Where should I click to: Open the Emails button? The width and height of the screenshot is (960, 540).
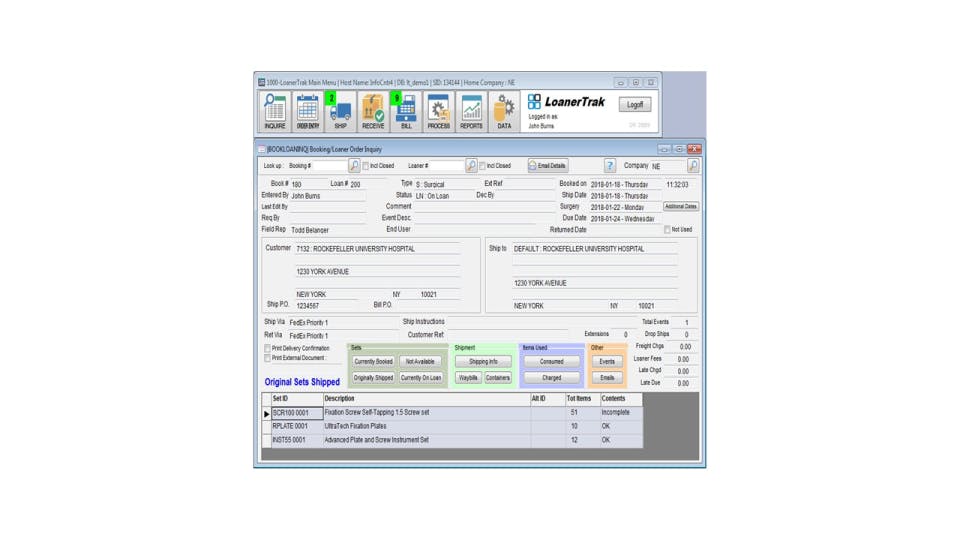pyautogui.click(x=607, y=378)
